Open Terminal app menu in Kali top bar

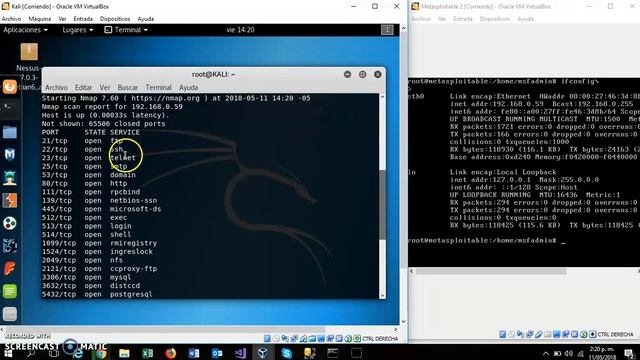126,30
